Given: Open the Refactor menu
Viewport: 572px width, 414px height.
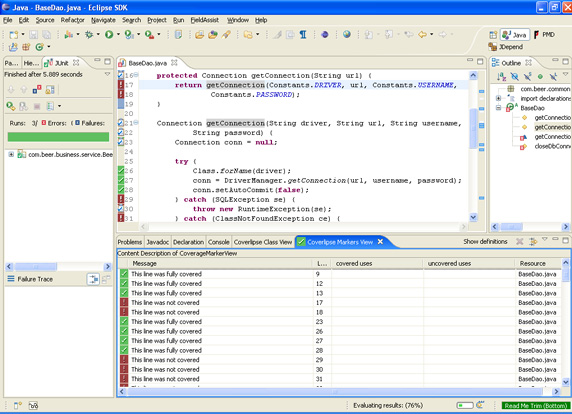Looking at the screenshot, I should [x=73, y=20].
